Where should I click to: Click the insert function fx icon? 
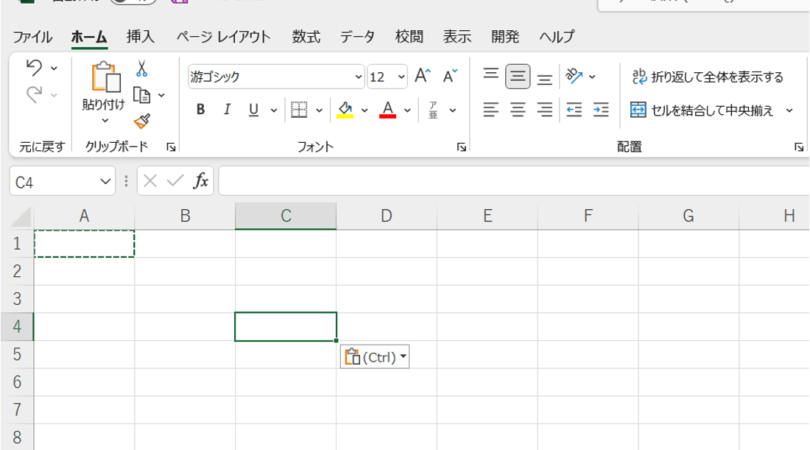201,181
